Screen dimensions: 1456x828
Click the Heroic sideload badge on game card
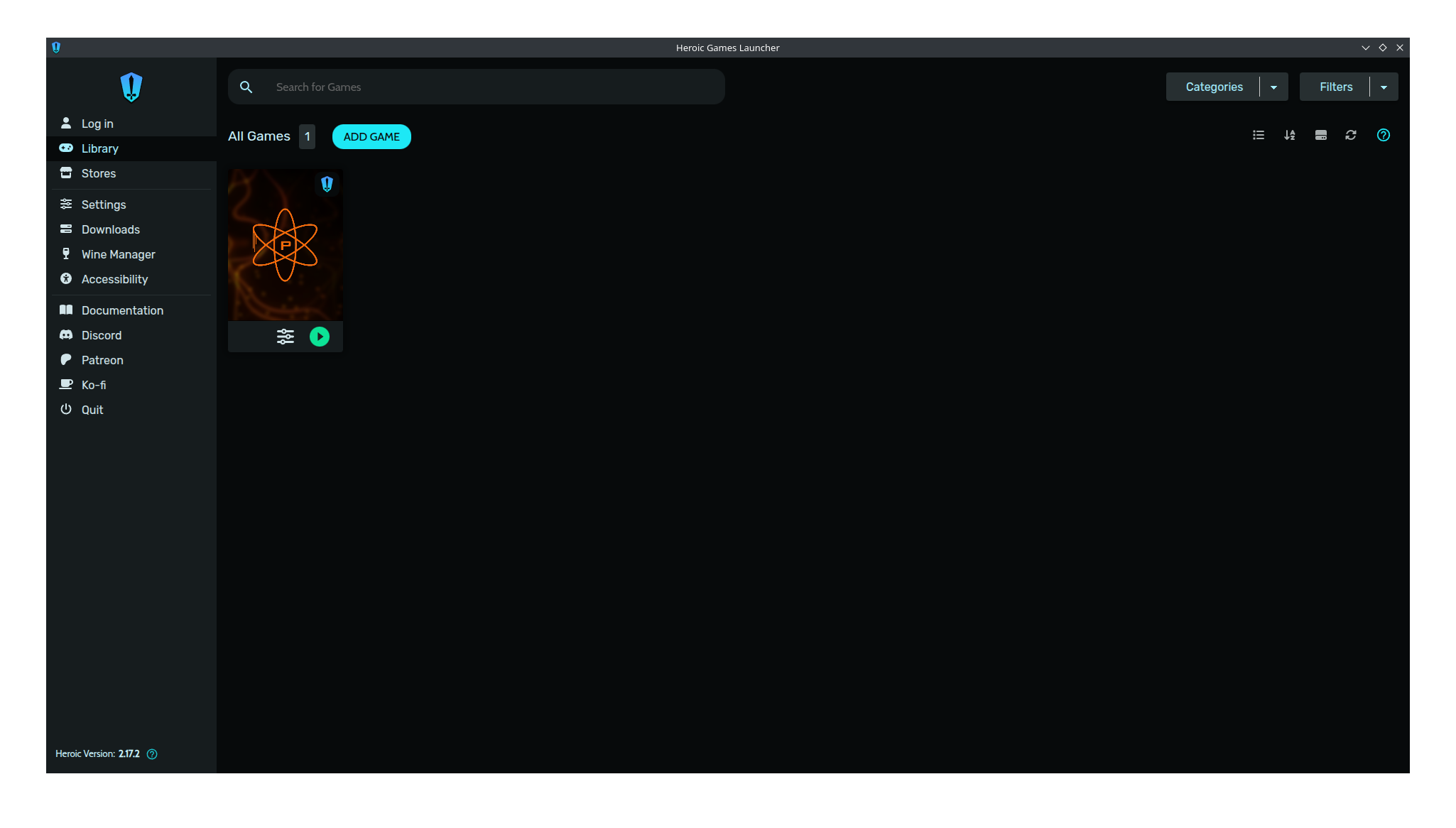pos(327,184)
